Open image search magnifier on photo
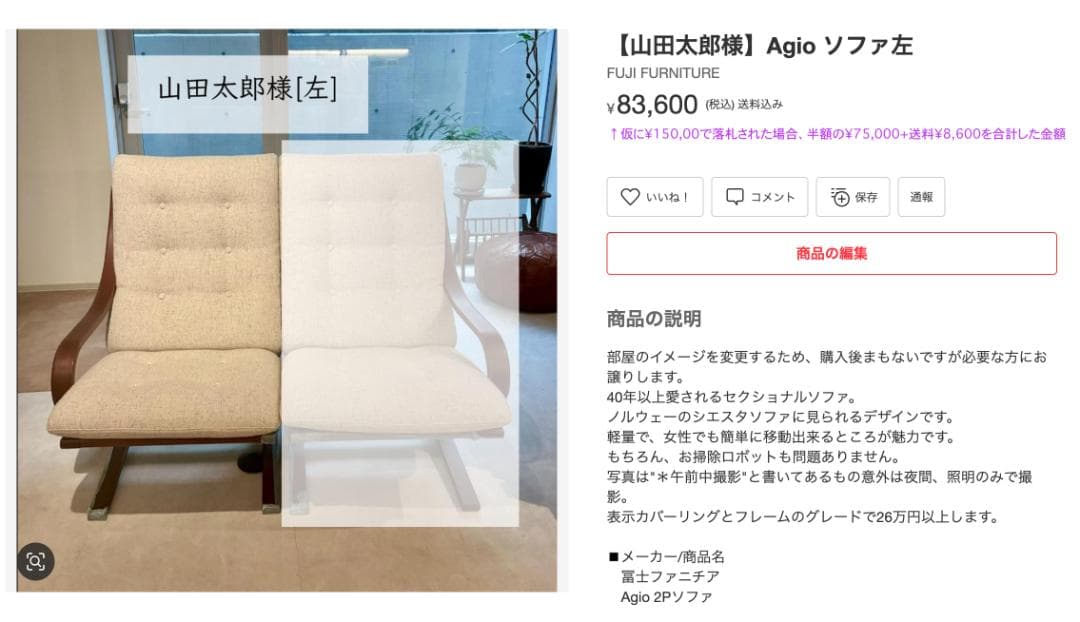This screenshot has height=622, width=1080. pyautogui.click(x=35, y=561)
